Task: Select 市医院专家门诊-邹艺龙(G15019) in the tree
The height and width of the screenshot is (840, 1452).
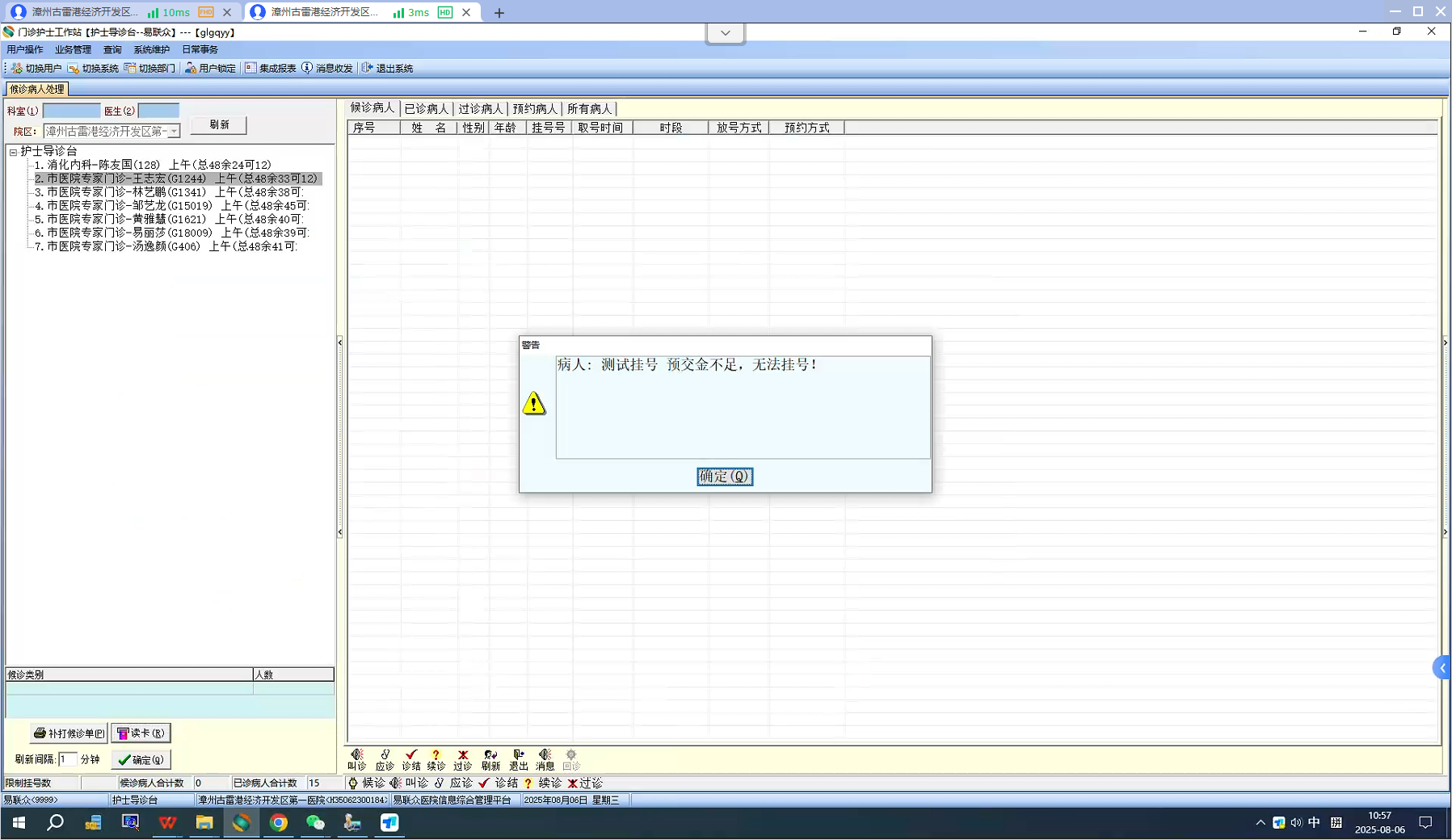Action: pyautogui.click(x=172, y=206)
